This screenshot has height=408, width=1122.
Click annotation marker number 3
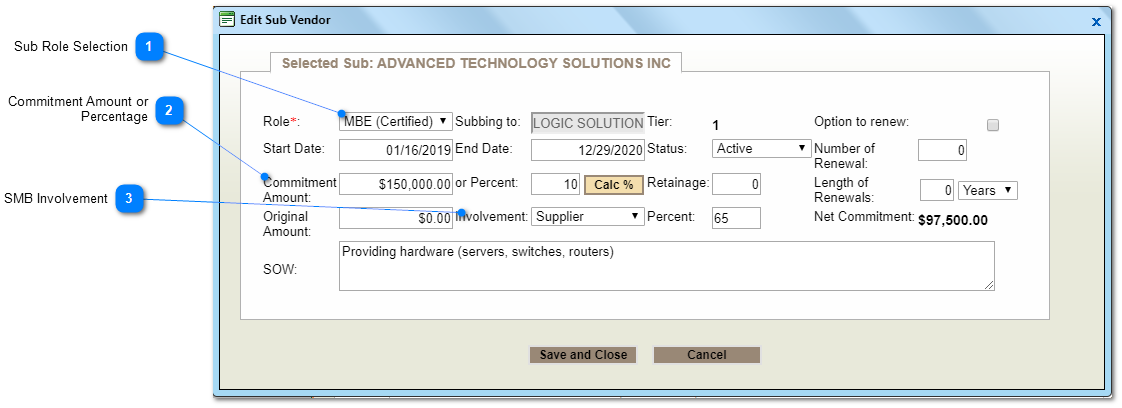click(129, 199)
